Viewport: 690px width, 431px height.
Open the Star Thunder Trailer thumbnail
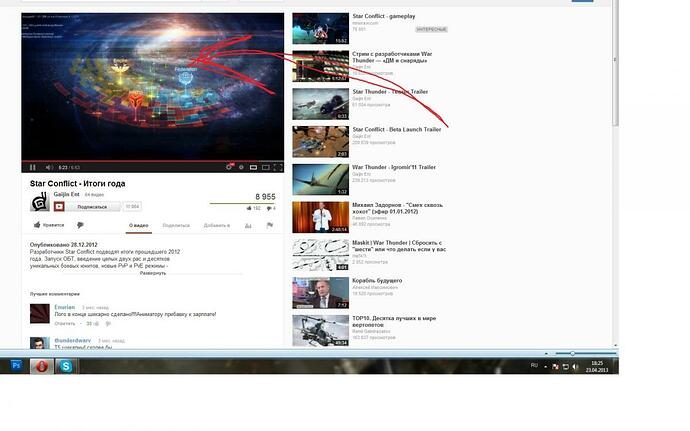pos(320,104)
